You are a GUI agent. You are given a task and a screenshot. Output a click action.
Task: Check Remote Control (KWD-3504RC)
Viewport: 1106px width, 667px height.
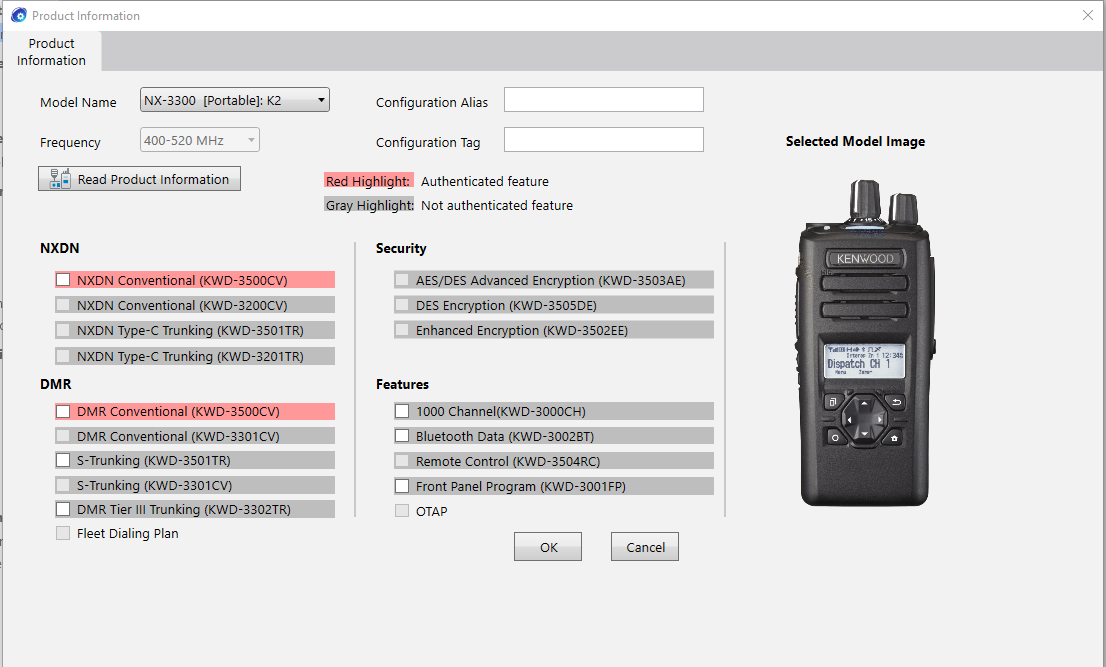[x=402, y=461]
